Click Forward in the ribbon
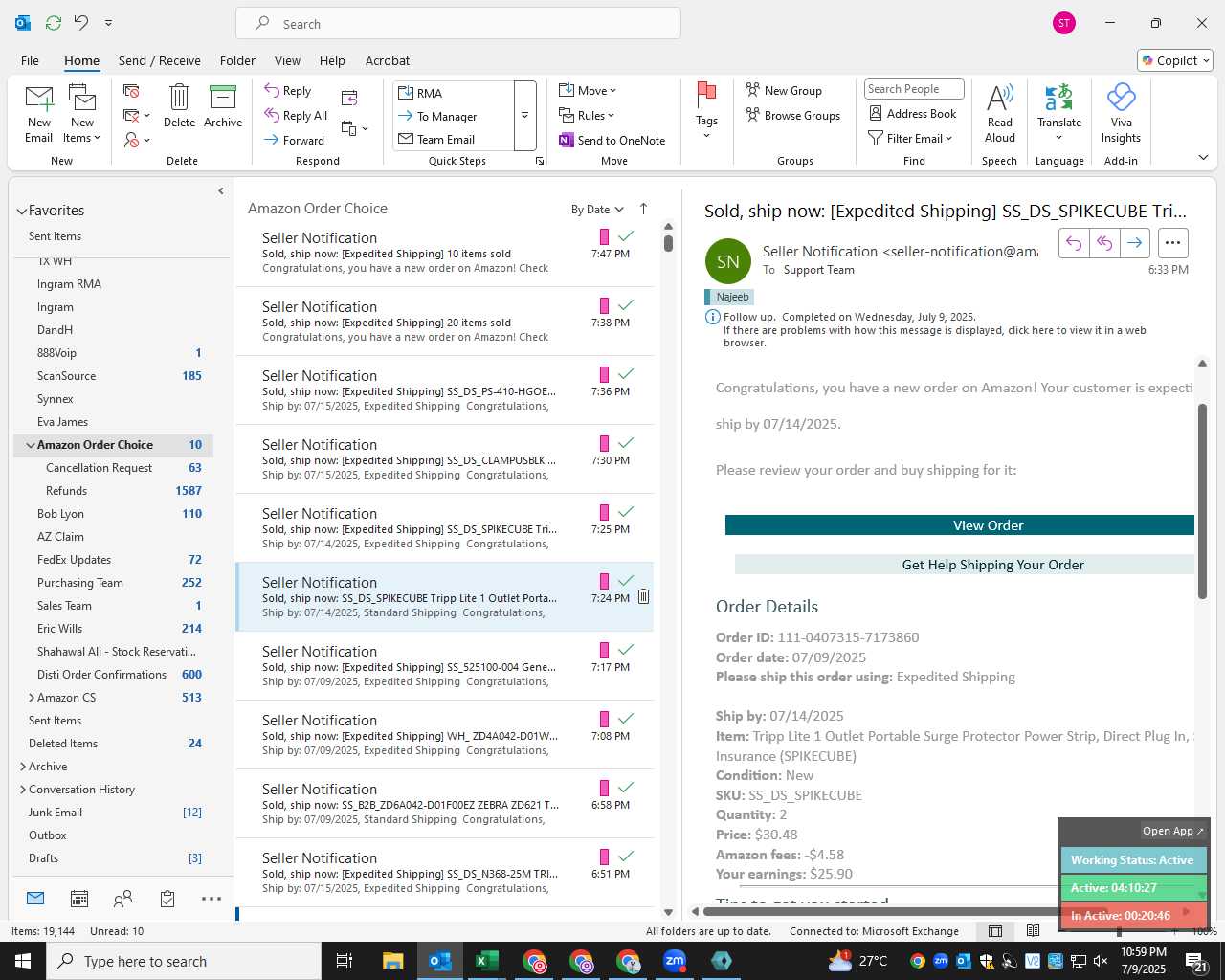1225x980 pixels. pos(295,140)
